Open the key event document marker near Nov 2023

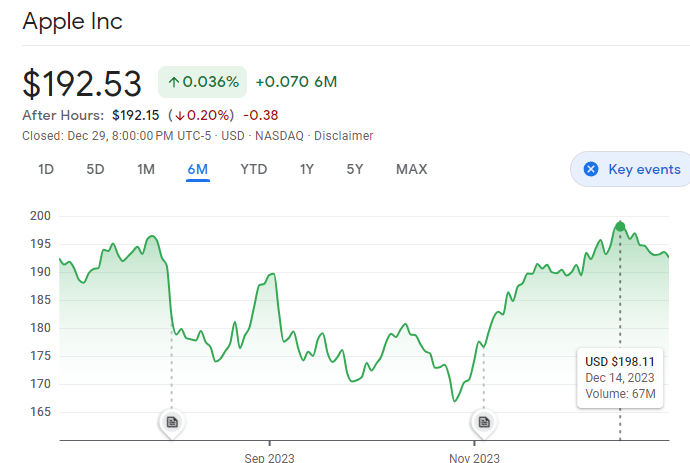(x=484, y=422)
